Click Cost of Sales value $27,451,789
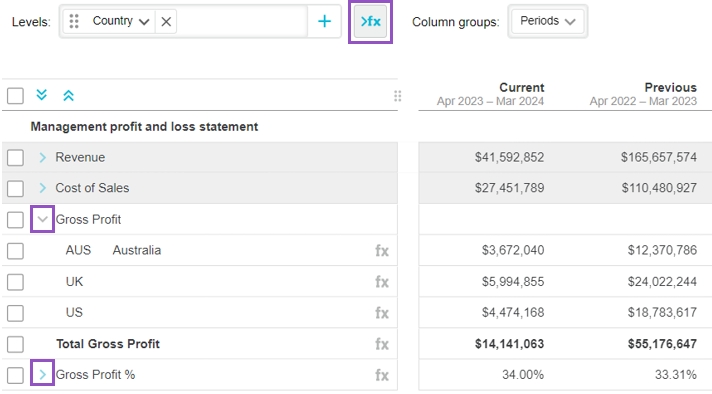This screenshot has width=712, height=394. click(509, 188)
